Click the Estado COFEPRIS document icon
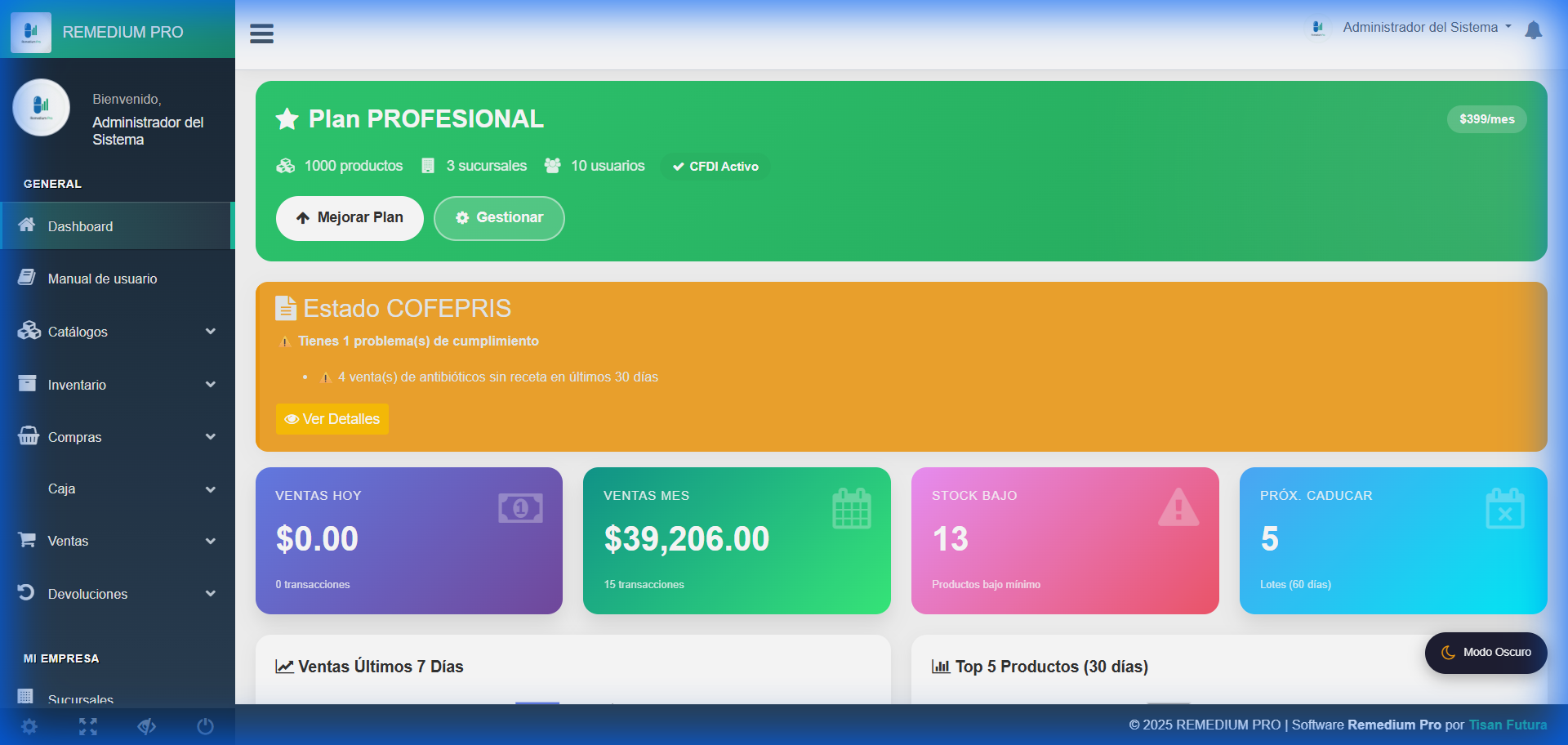 [x=286, y=308]
